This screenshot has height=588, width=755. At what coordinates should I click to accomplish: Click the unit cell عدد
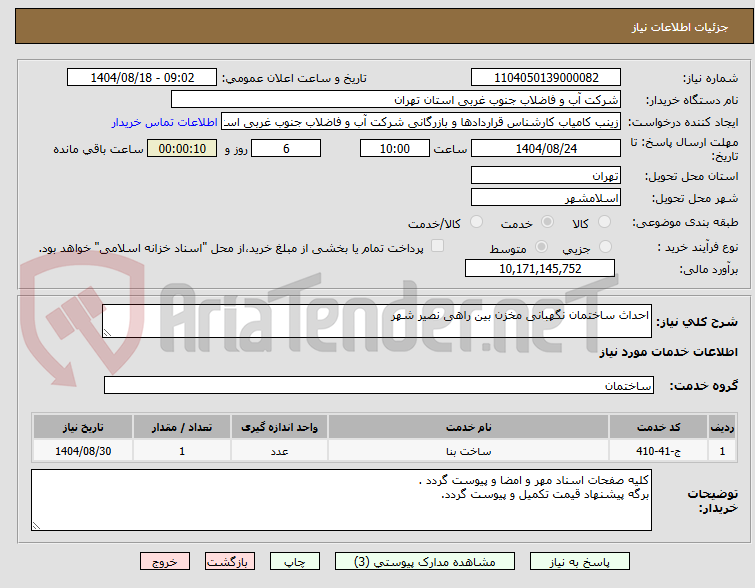pos(279,451)
